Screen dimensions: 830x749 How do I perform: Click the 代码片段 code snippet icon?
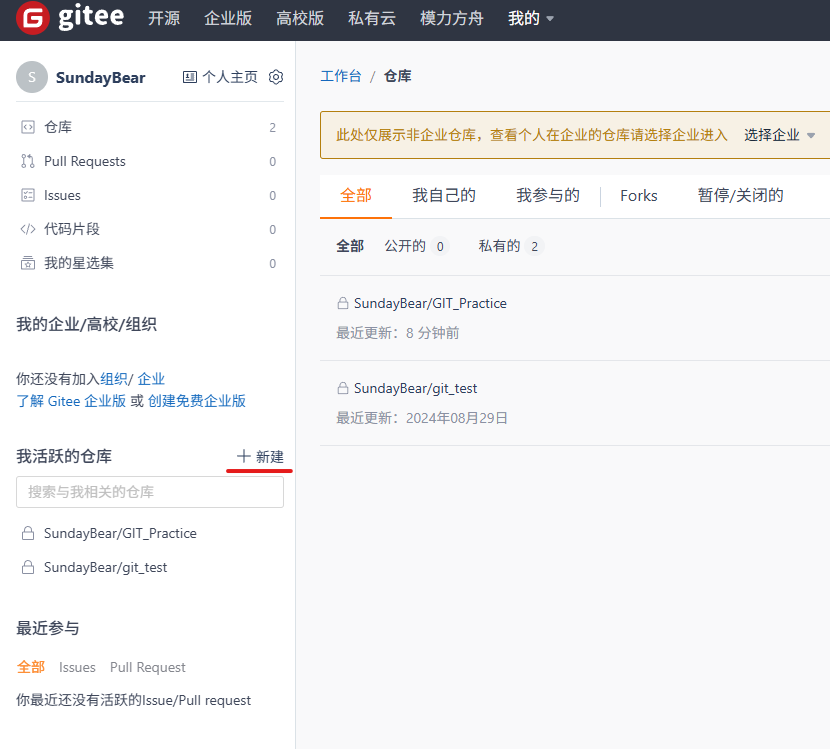pos(28,229)
